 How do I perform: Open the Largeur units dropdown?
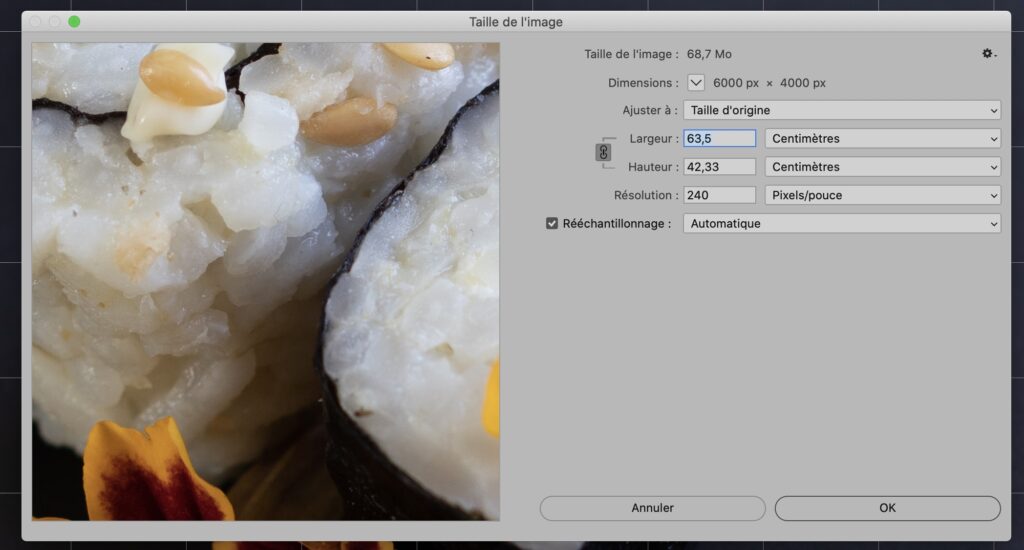click(882, 139)
